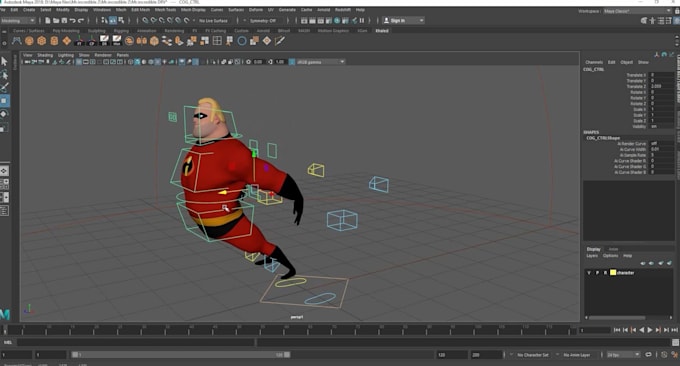Viewport: 680px width, 366px height.
Task: Open the Create menu
Action: [x=29, y=10]
